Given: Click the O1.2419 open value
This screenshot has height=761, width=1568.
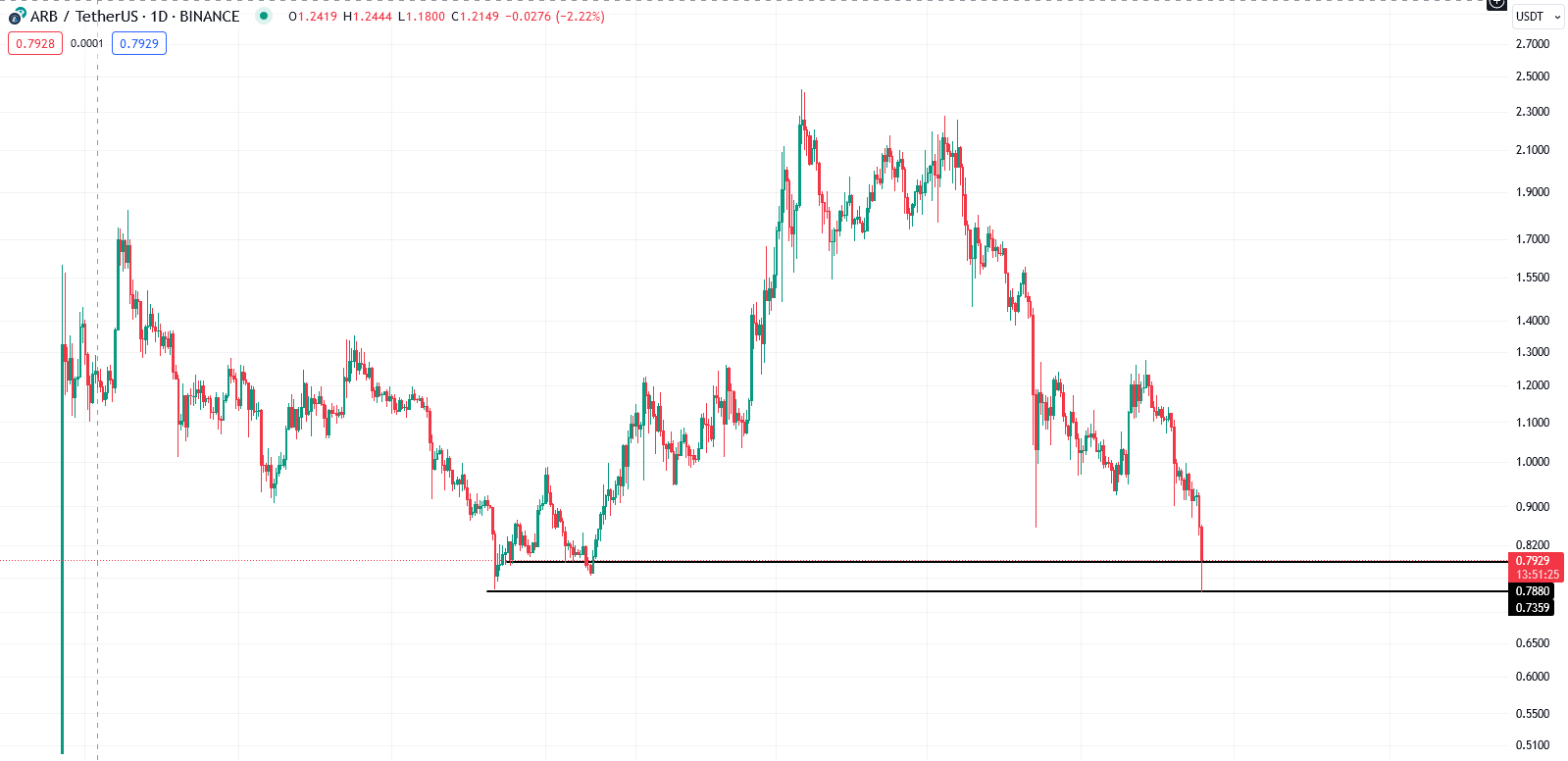Looking at the screenshot, I should (313, 17).
